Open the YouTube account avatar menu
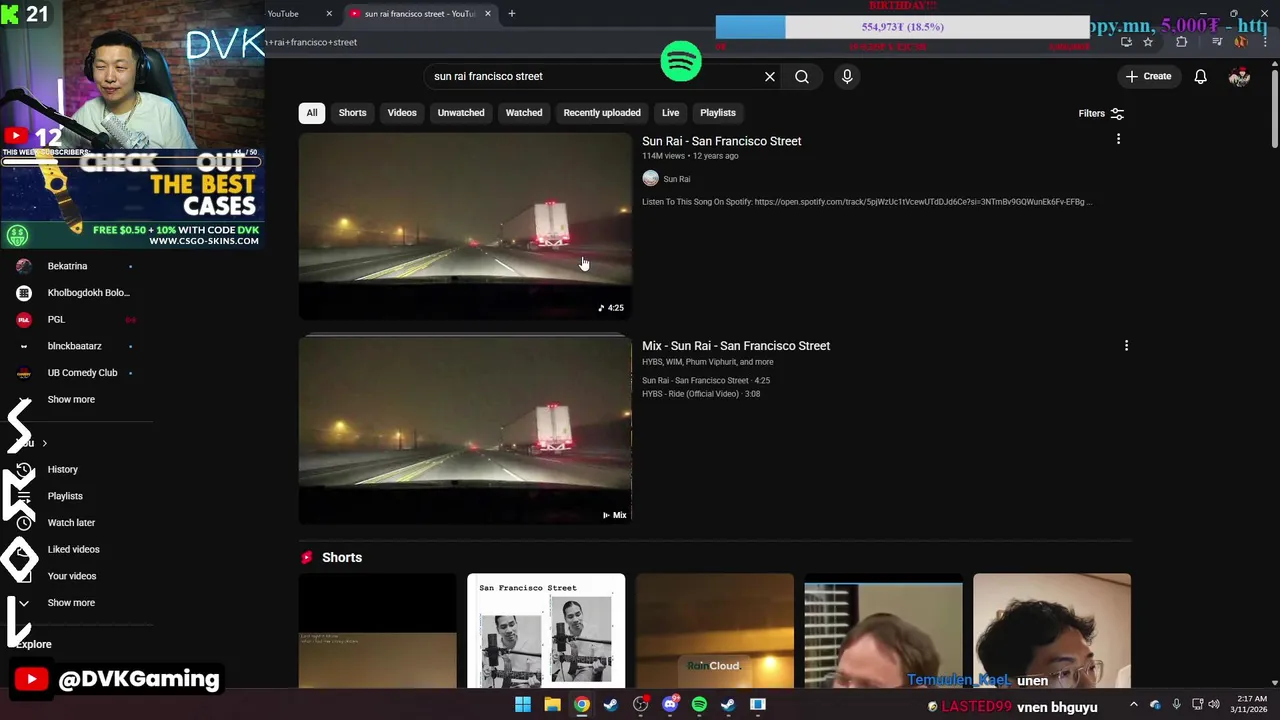 click(x=1239, y=76)
